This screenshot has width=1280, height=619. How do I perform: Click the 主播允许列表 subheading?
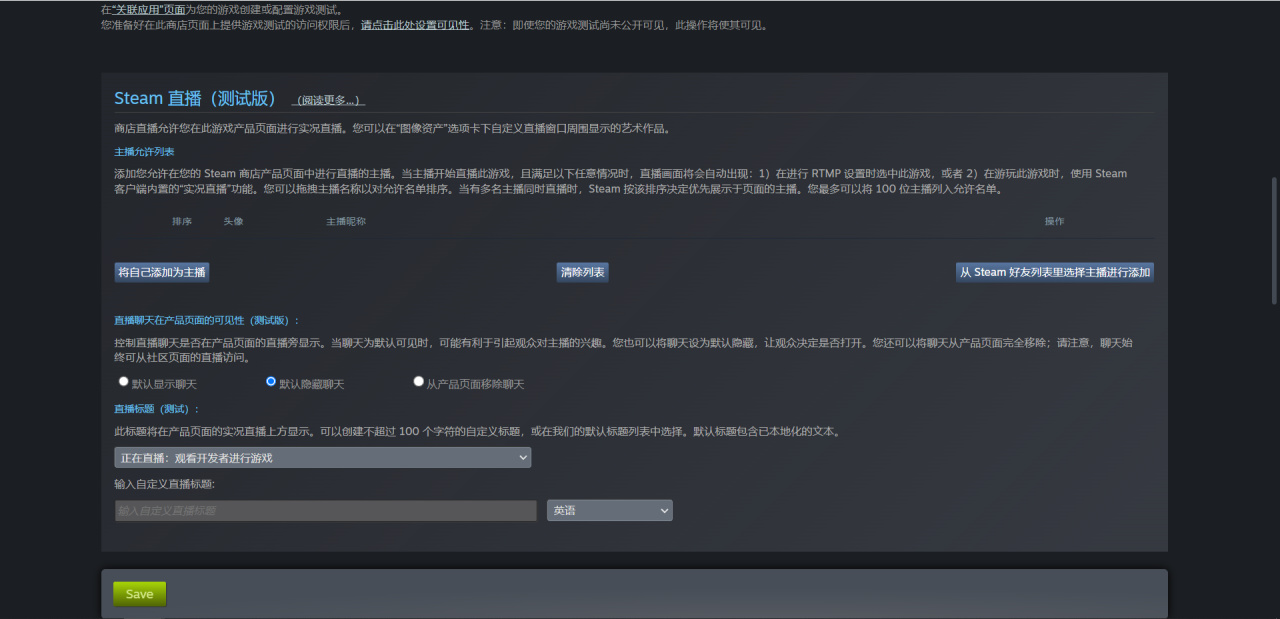click(x=145, y=151)
